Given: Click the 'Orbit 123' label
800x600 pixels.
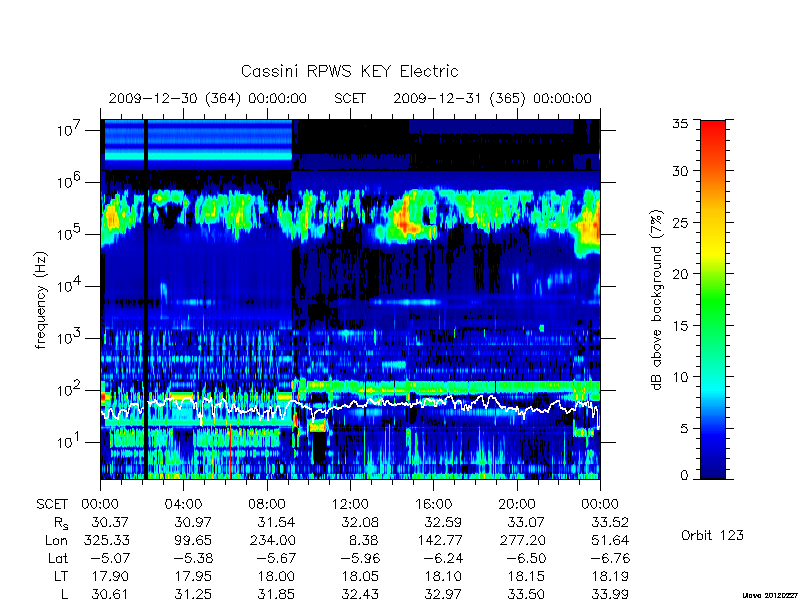Looking at the screenshot, I should 712,535.
